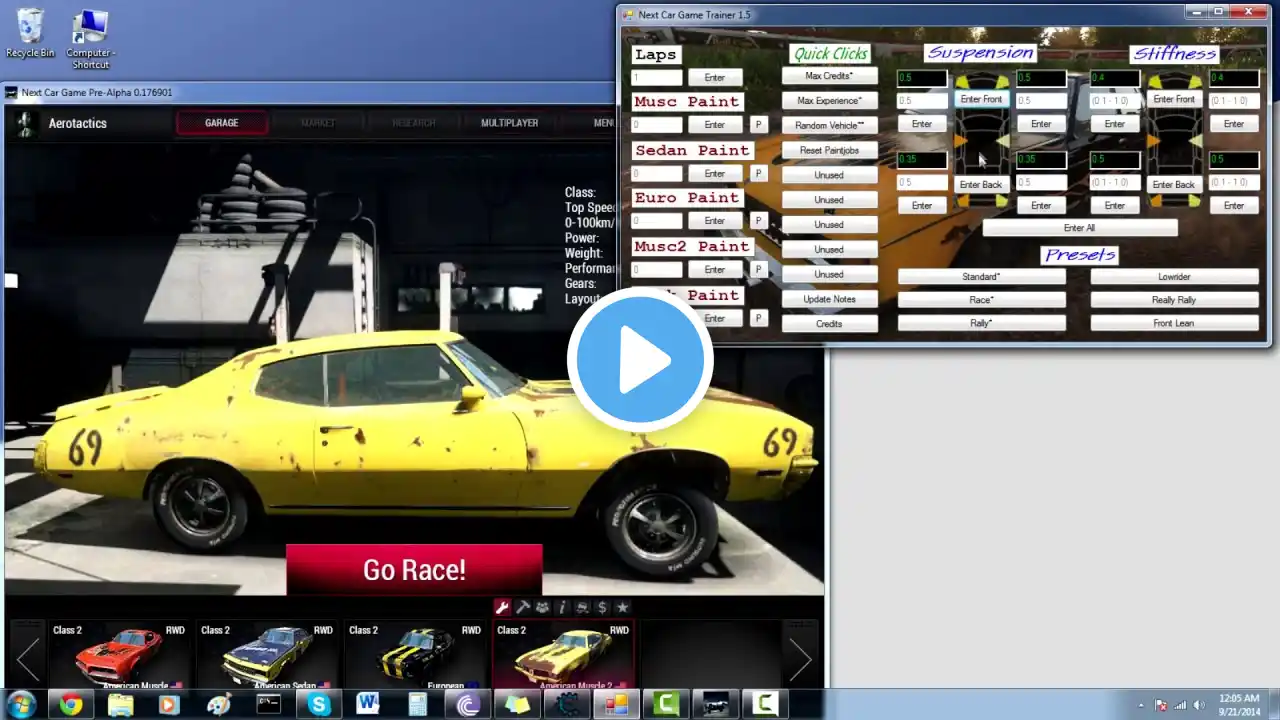Select the black European car thumbnail
Viewport: 1280px width, 720px height.
415,656
